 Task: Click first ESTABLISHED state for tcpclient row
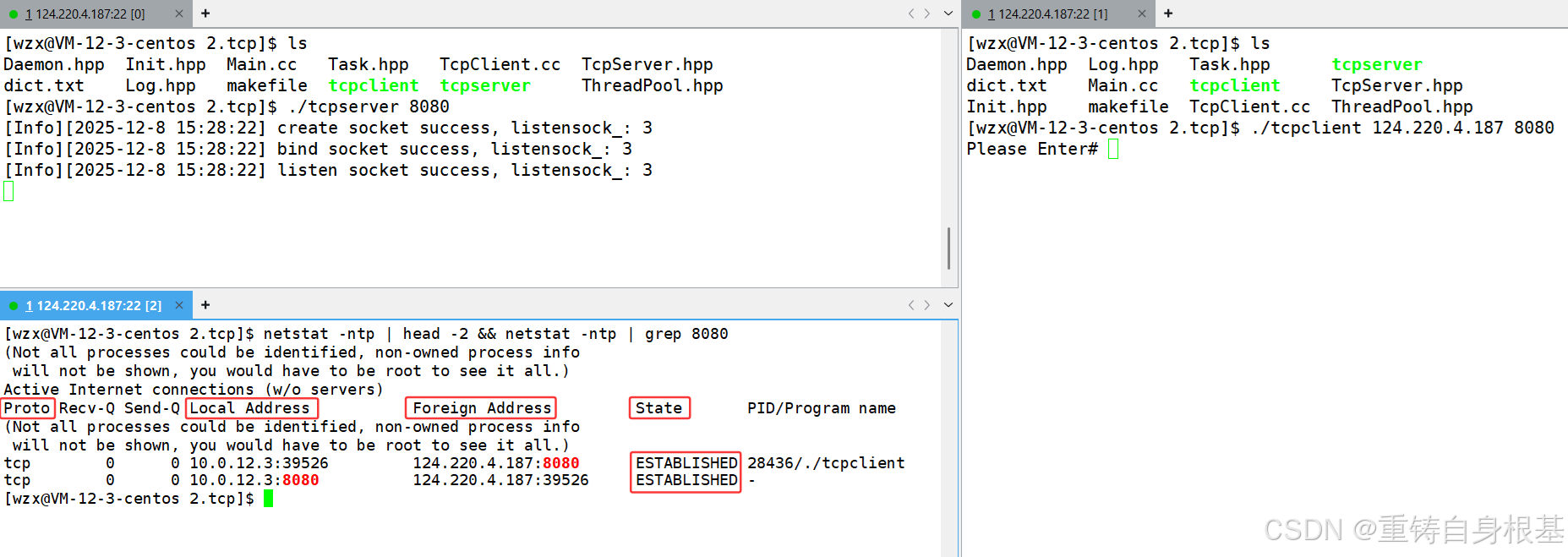click(x=686, y=463)
